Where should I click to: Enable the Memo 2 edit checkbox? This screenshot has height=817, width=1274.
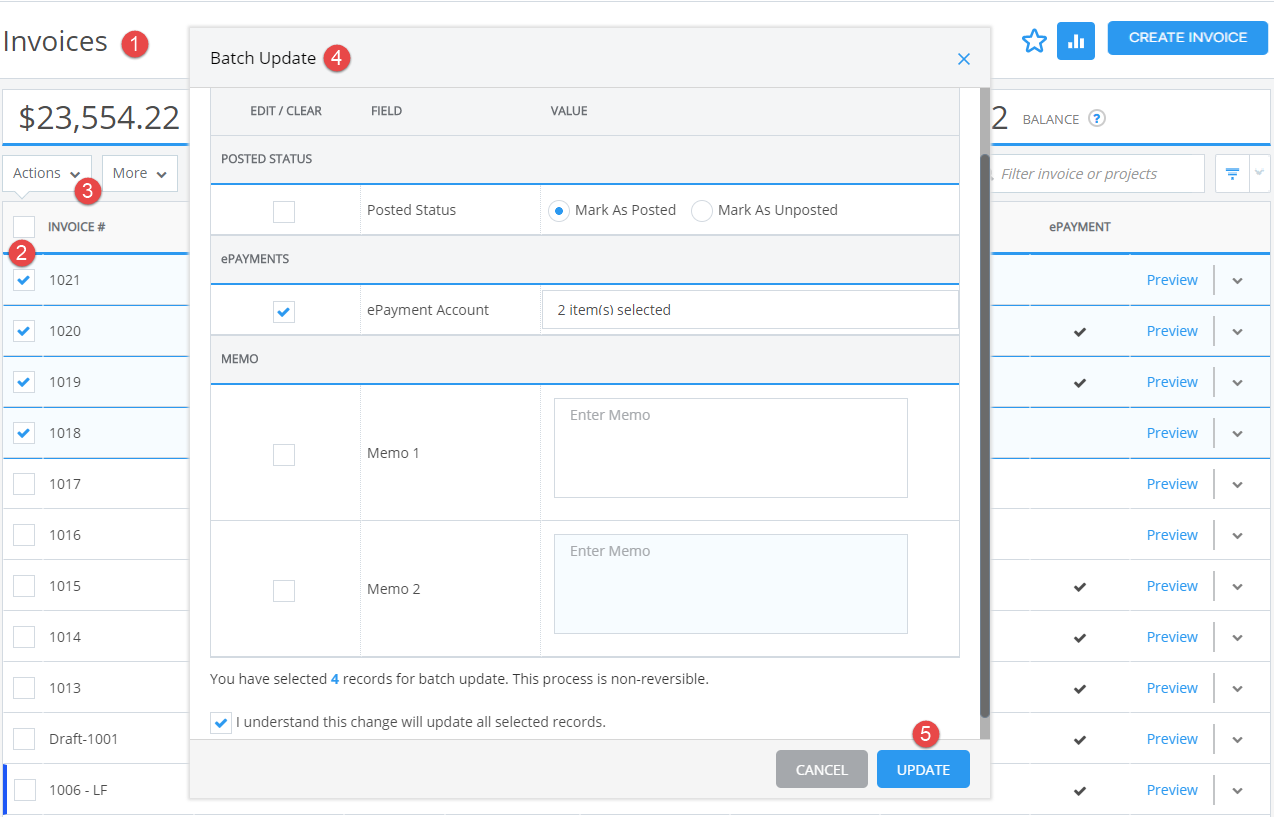tap(284, 591)
